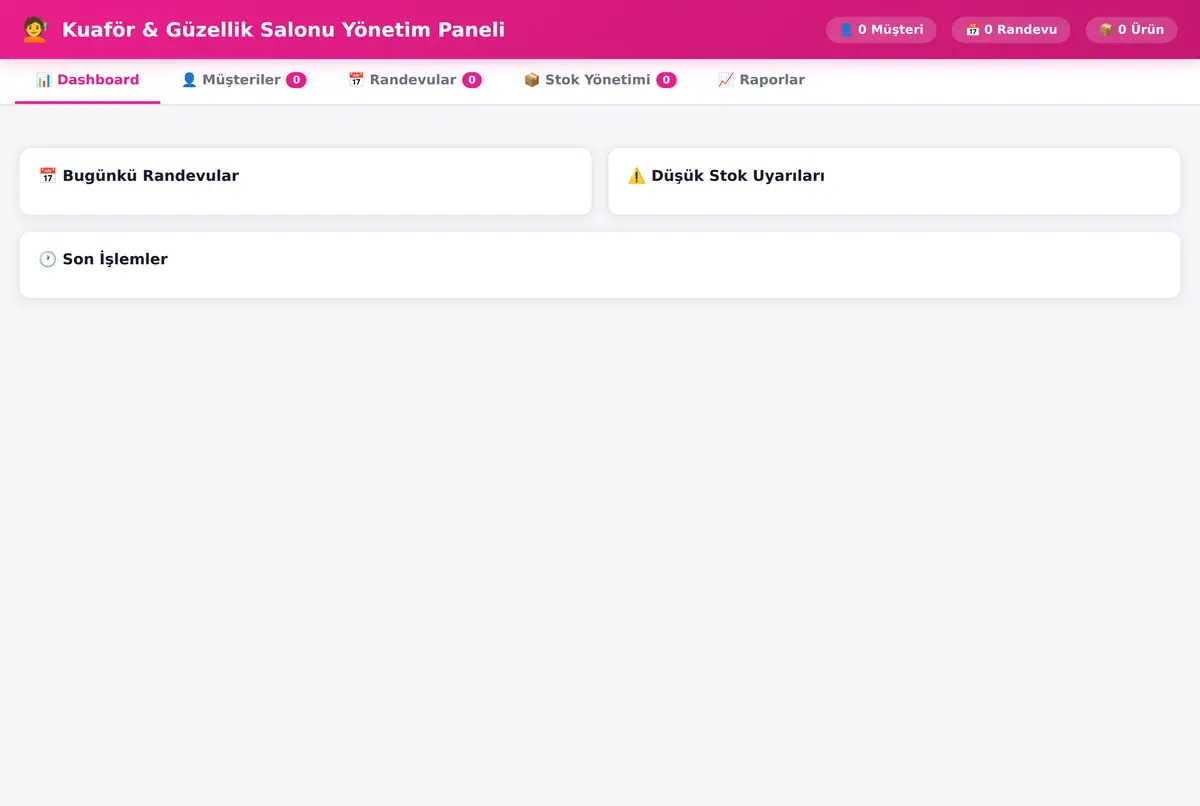The height and width of the screenshot is (806, 1200).
Task: Click the 0 Randevu header badge
Action: 1011,30
